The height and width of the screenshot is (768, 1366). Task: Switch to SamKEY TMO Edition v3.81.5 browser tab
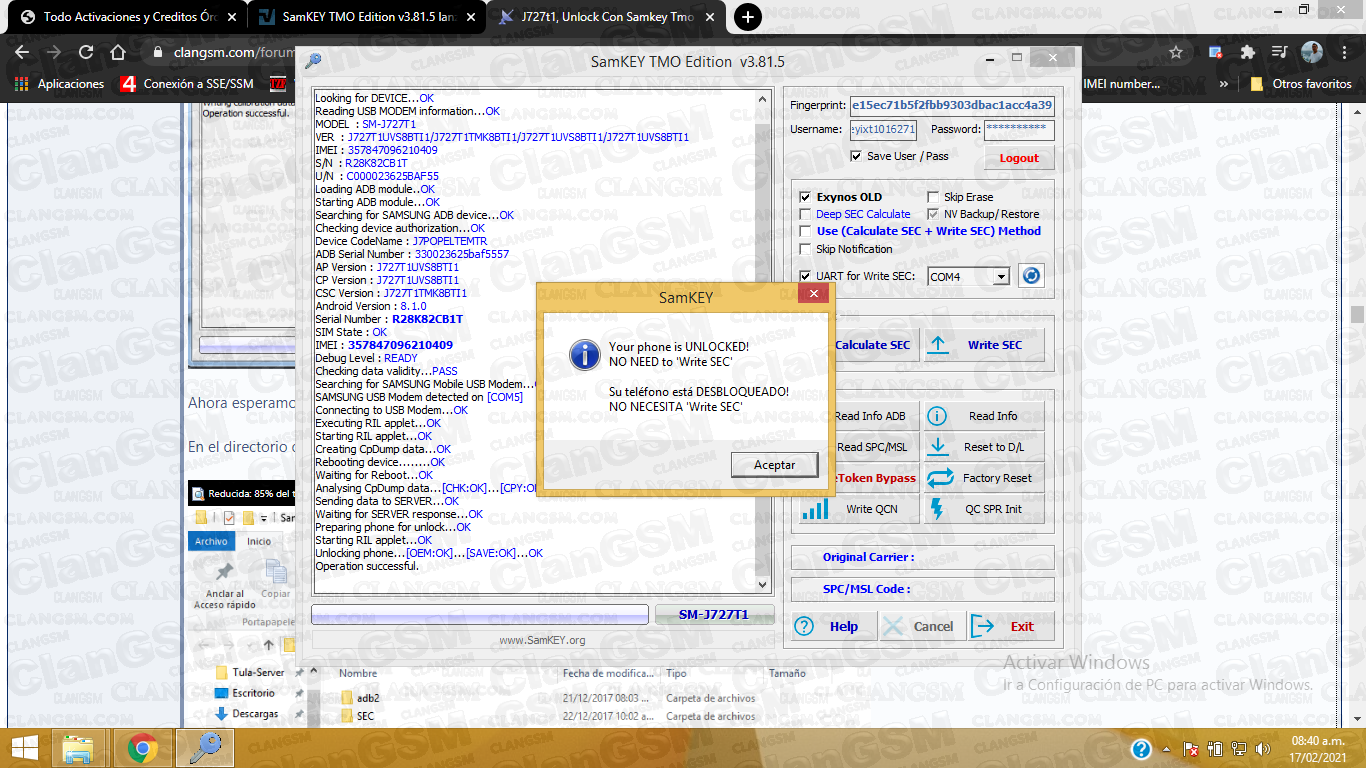[367, 17]
